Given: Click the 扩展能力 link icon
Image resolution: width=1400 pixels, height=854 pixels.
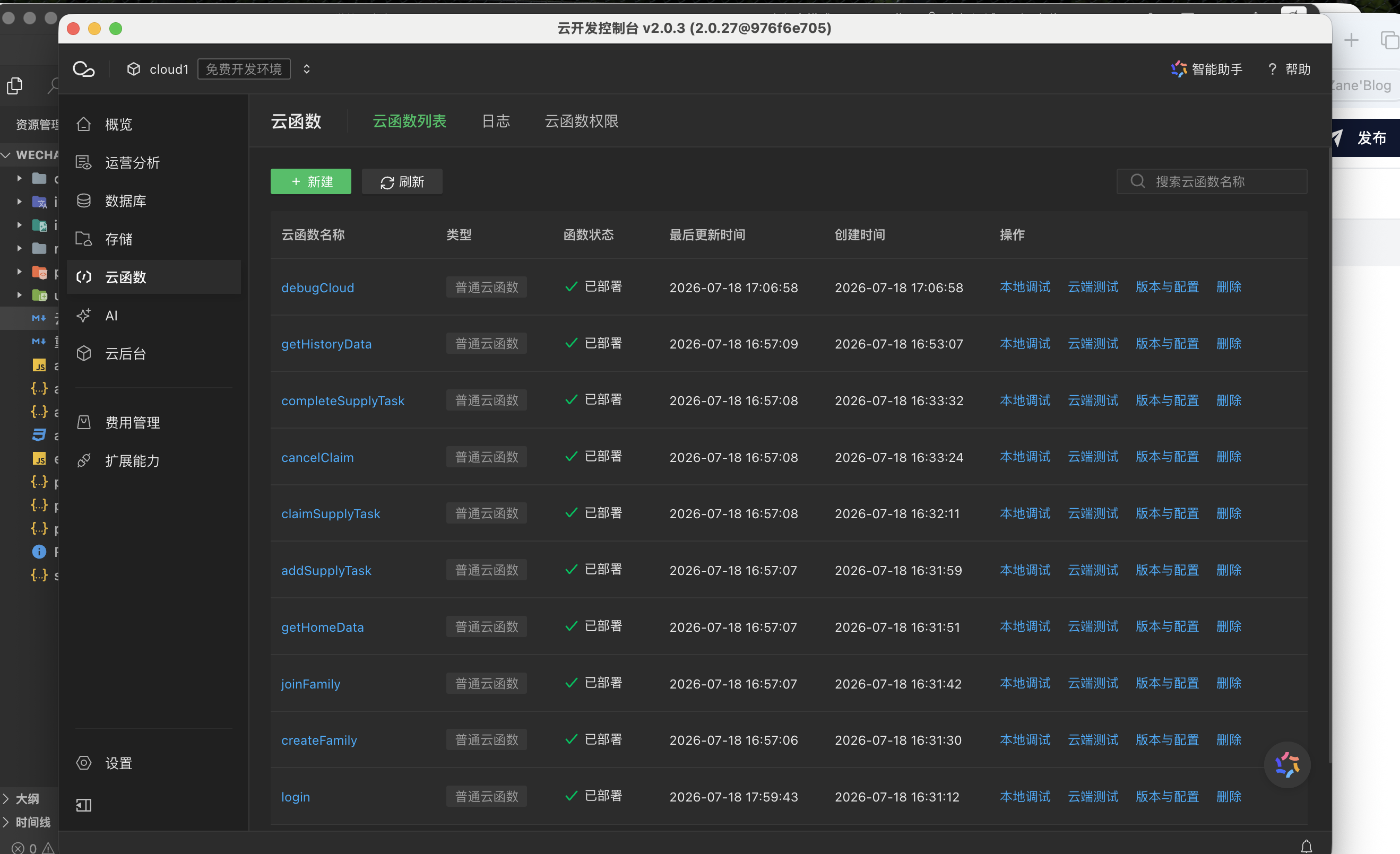Looking at the screenshot, I should pyautogui.click(x=83, y=460).
